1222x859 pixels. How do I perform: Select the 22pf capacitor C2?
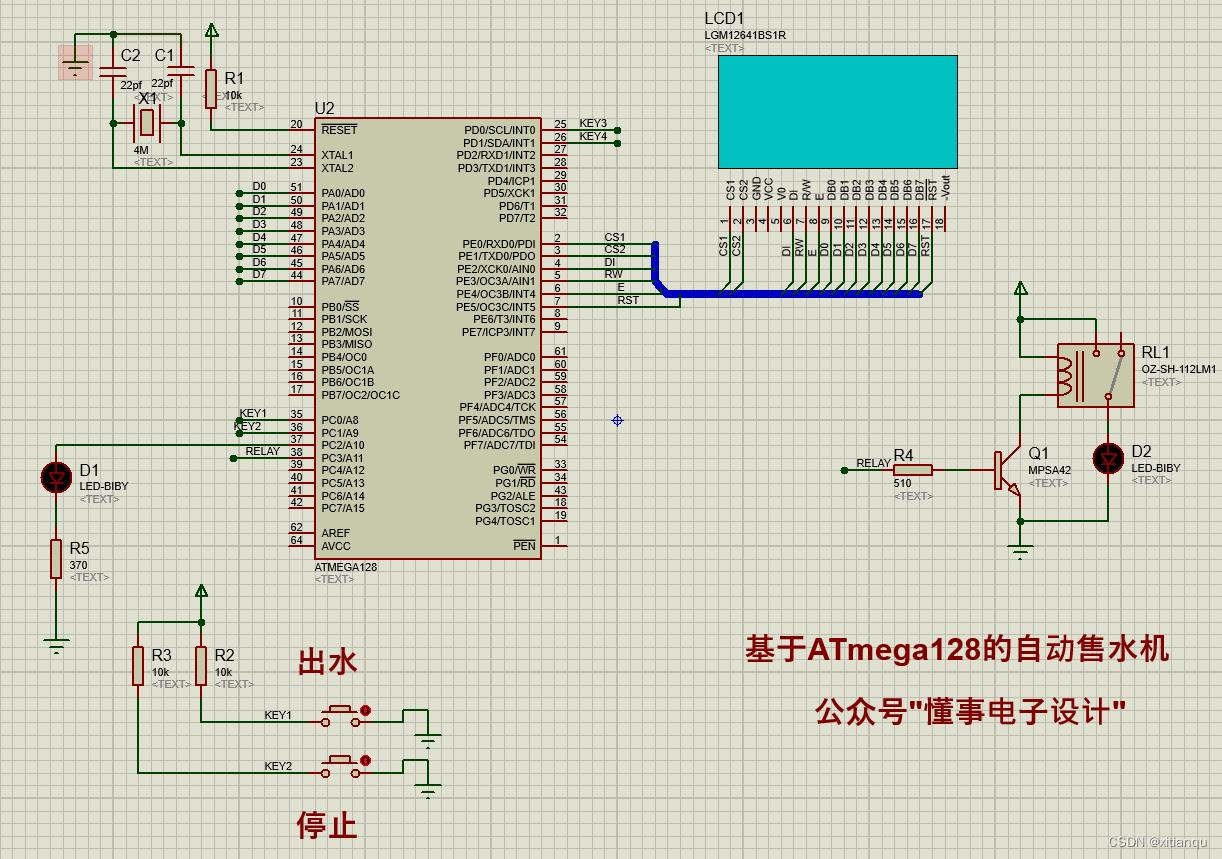click(x=113, y=70)
